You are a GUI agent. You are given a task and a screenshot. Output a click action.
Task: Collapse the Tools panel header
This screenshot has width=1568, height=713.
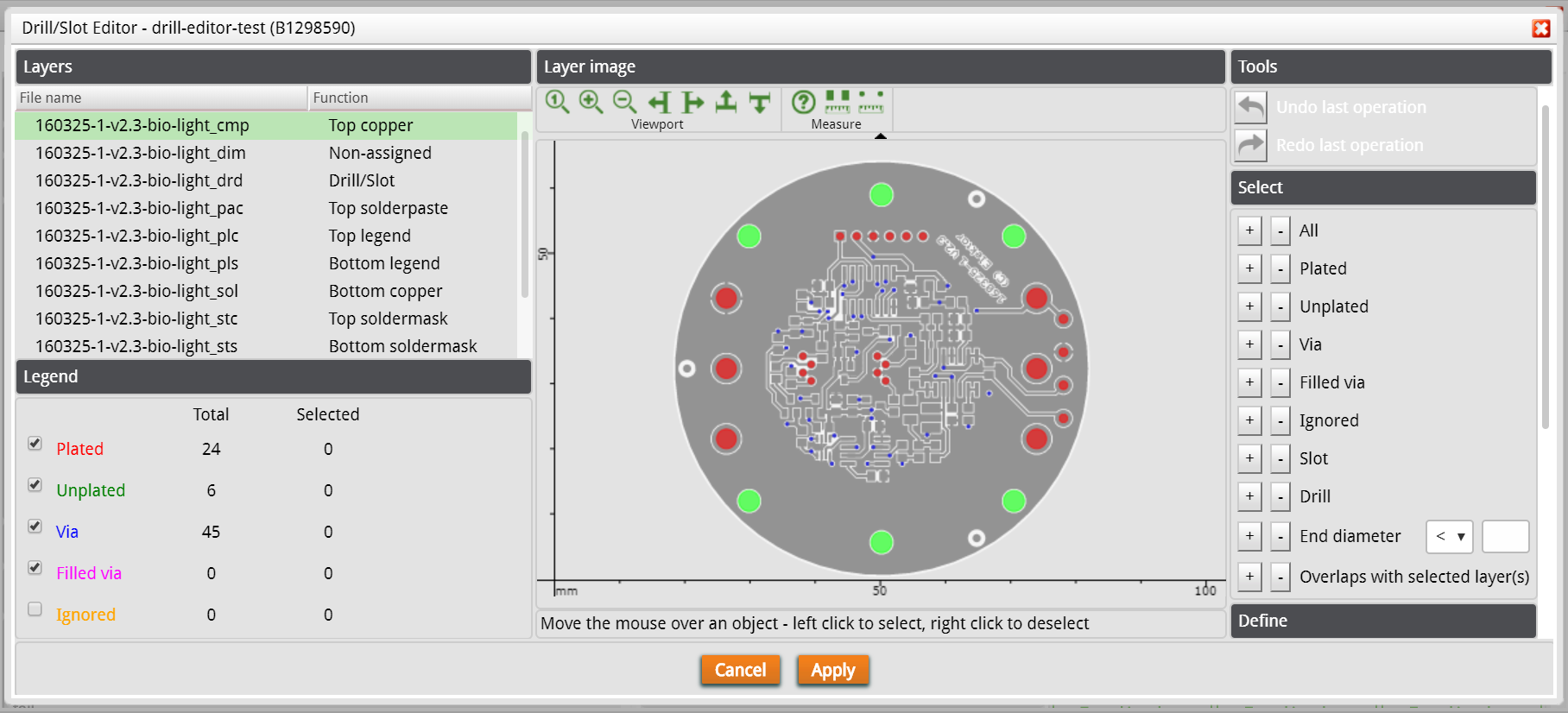tap(1391, 66)
